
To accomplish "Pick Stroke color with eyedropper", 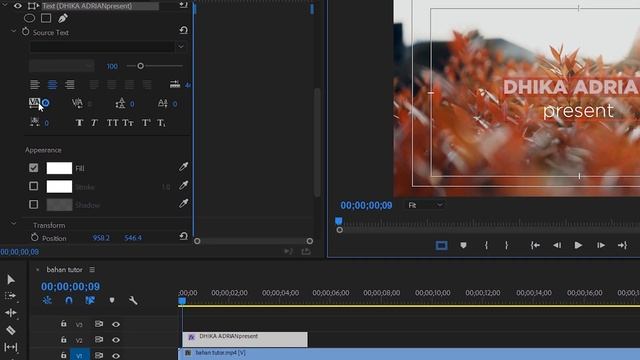I will (x=183, y=185).
